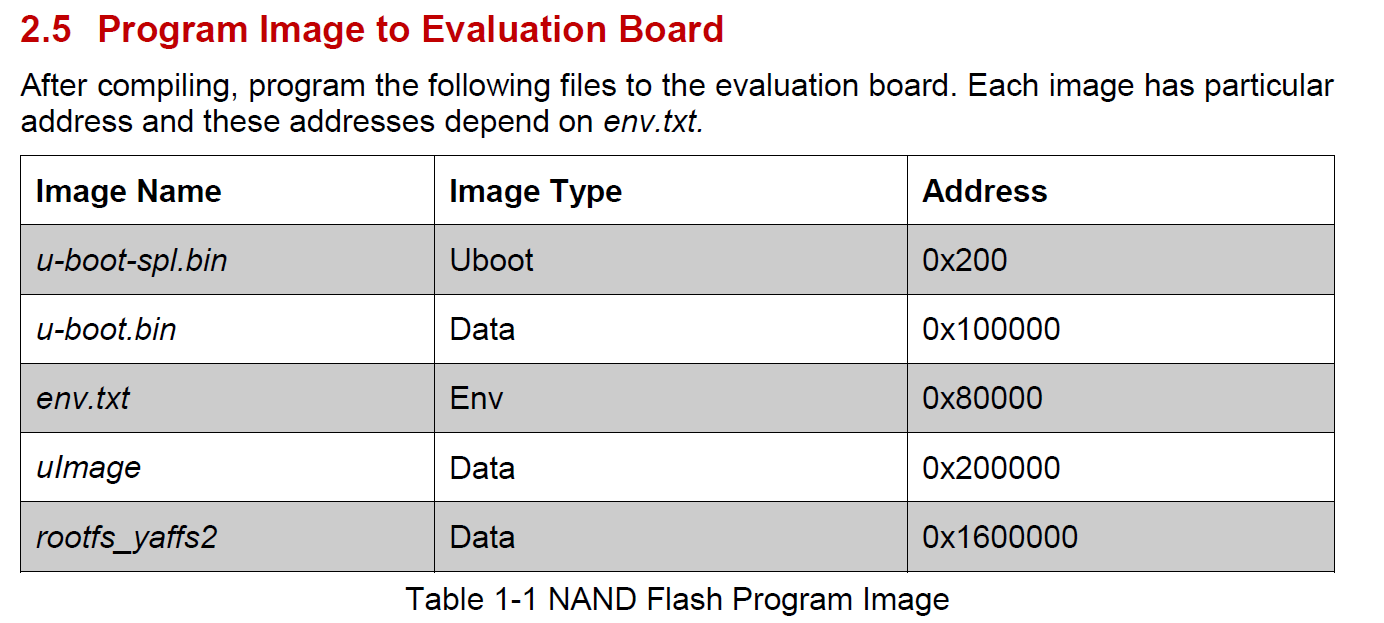
Task: Click the "Image Type" column header
Action: point(535,191)
